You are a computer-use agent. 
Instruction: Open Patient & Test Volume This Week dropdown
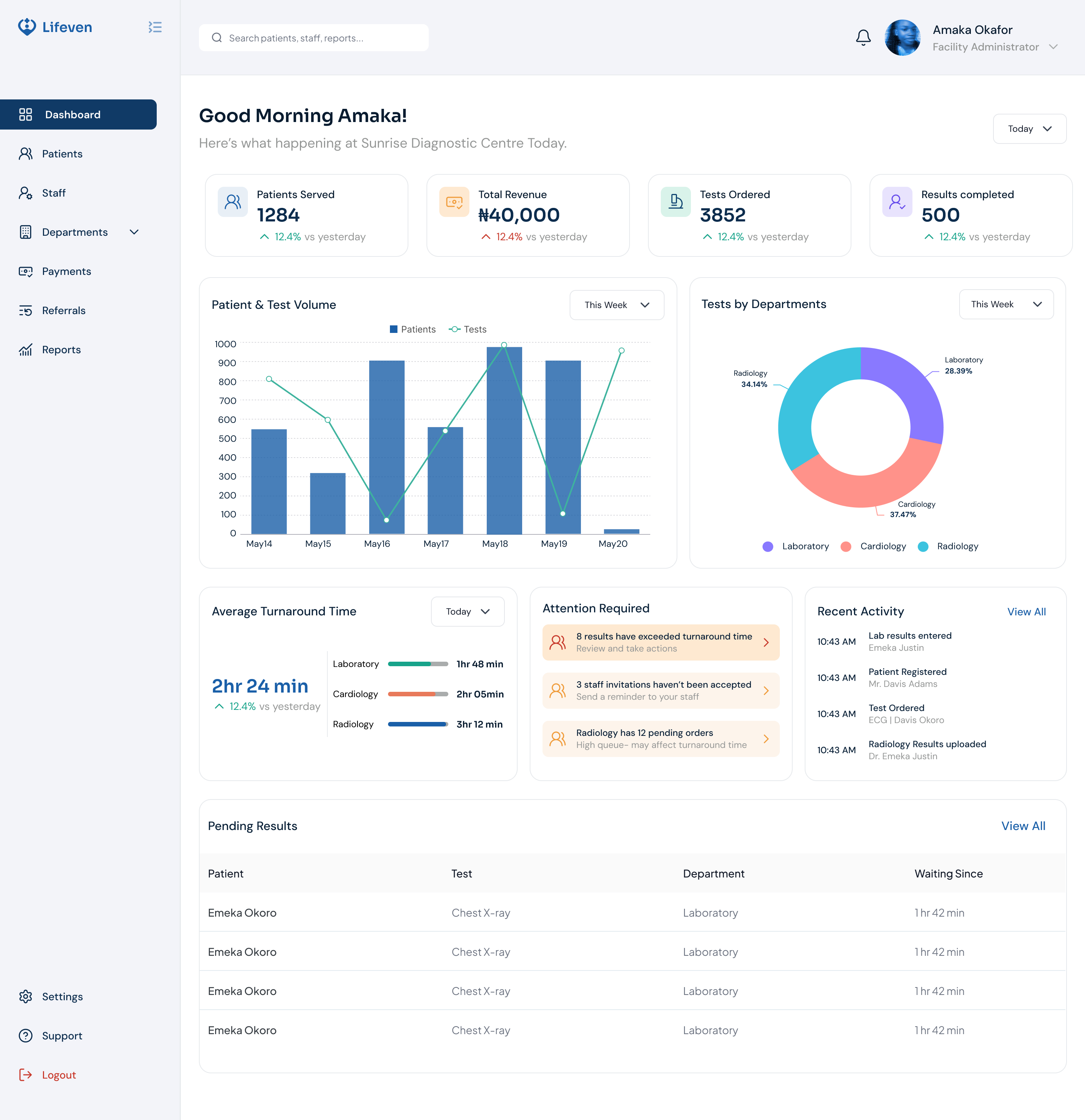coord(617,305)
